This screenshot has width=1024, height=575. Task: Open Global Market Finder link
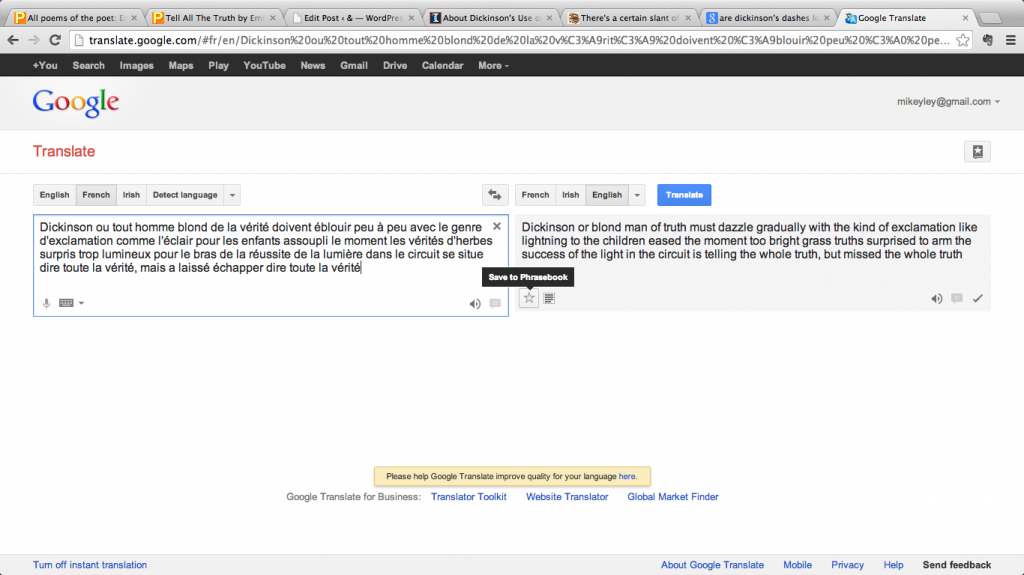point(673,497)
